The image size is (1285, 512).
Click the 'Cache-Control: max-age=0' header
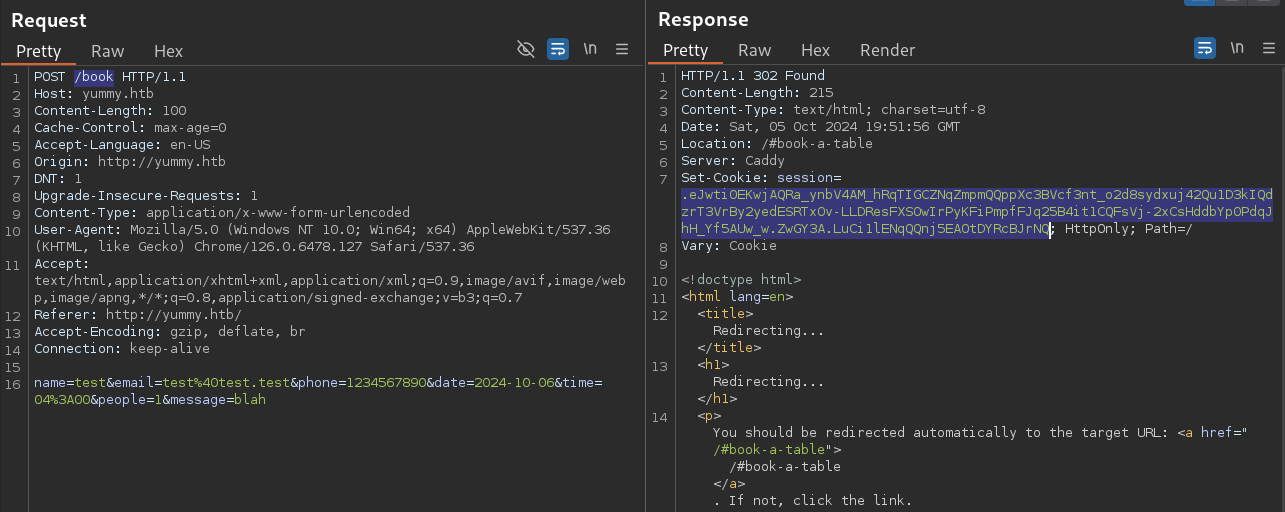130,128
